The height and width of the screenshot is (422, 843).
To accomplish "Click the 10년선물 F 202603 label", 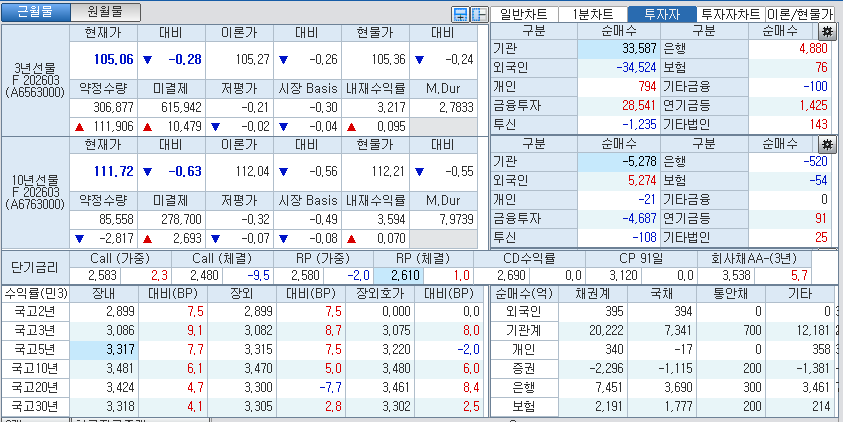I will pyautogui.click(x=35, y=192).
